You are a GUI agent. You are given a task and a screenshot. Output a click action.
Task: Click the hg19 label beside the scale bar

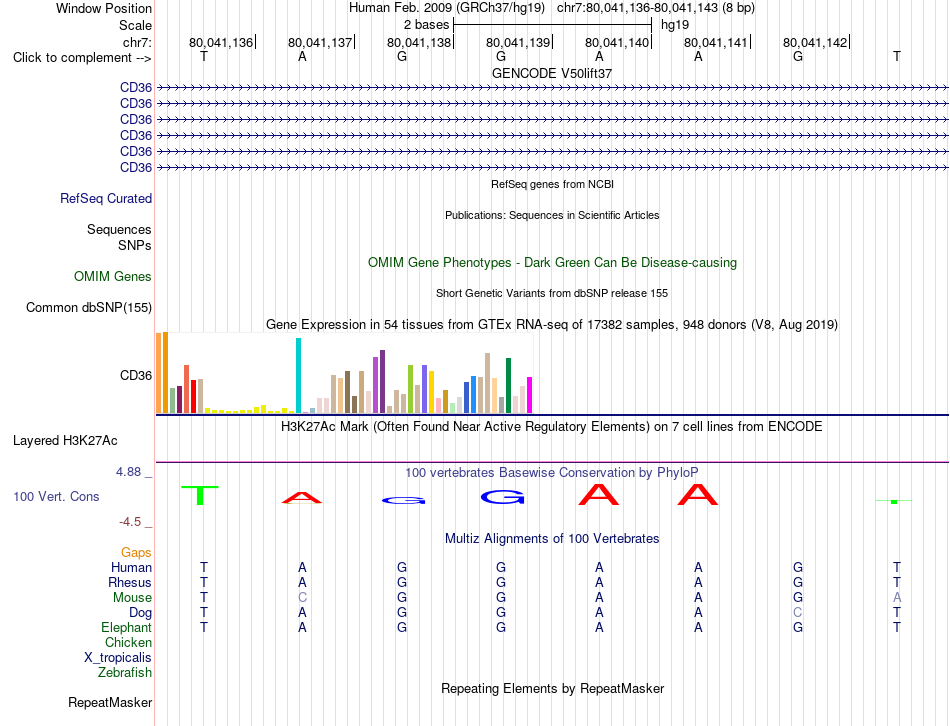click(x=675, y=25)
